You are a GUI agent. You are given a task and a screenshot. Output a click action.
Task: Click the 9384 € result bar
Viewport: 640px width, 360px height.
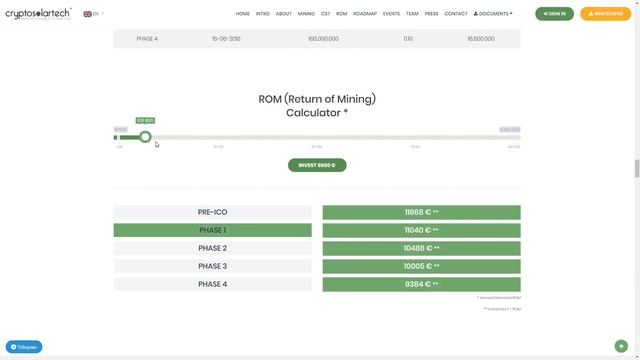click(422, 284)
